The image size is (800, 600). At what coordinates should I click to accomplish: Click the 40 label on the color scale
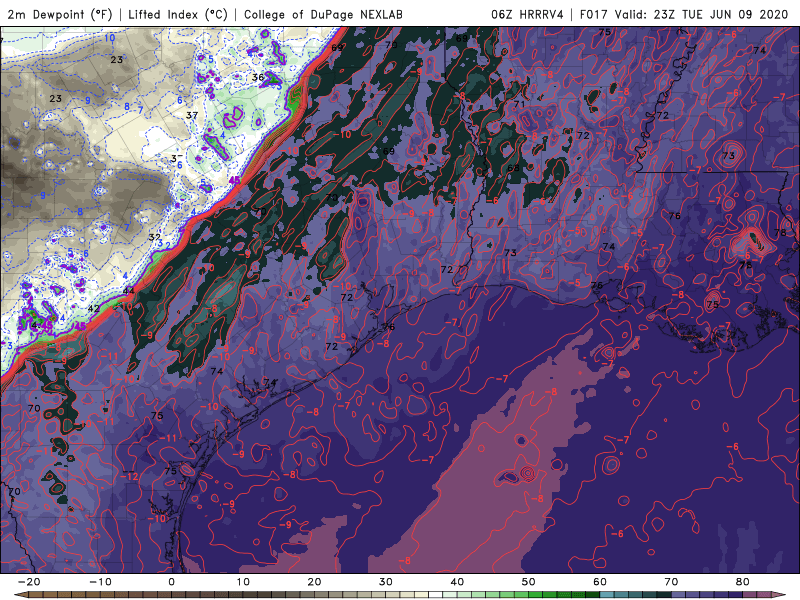click(457, 582)
